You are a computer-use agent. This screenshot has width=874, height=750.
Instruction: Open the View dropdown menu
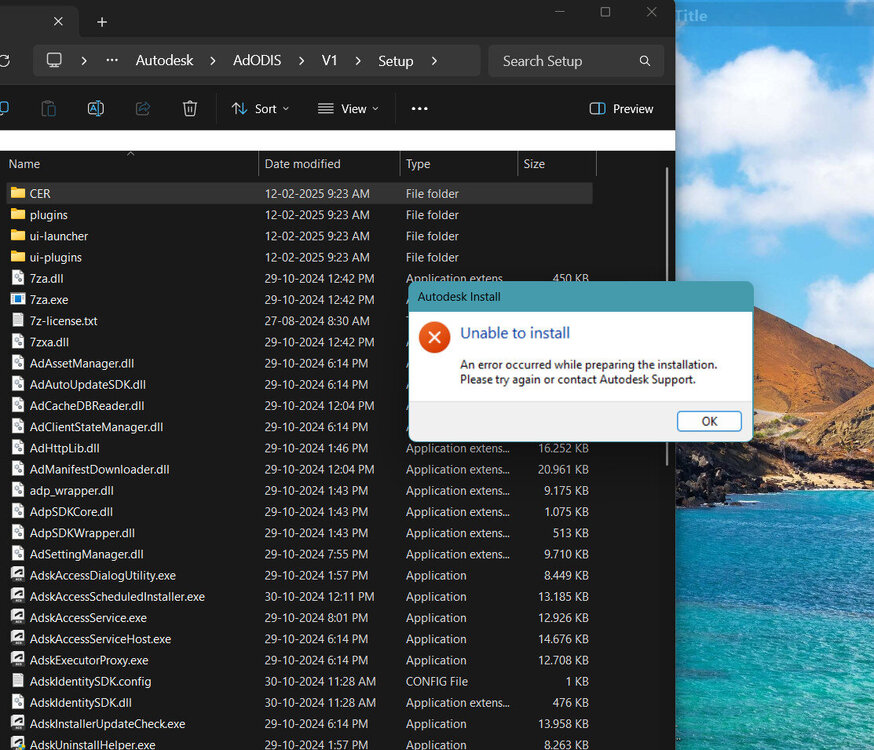348,109
